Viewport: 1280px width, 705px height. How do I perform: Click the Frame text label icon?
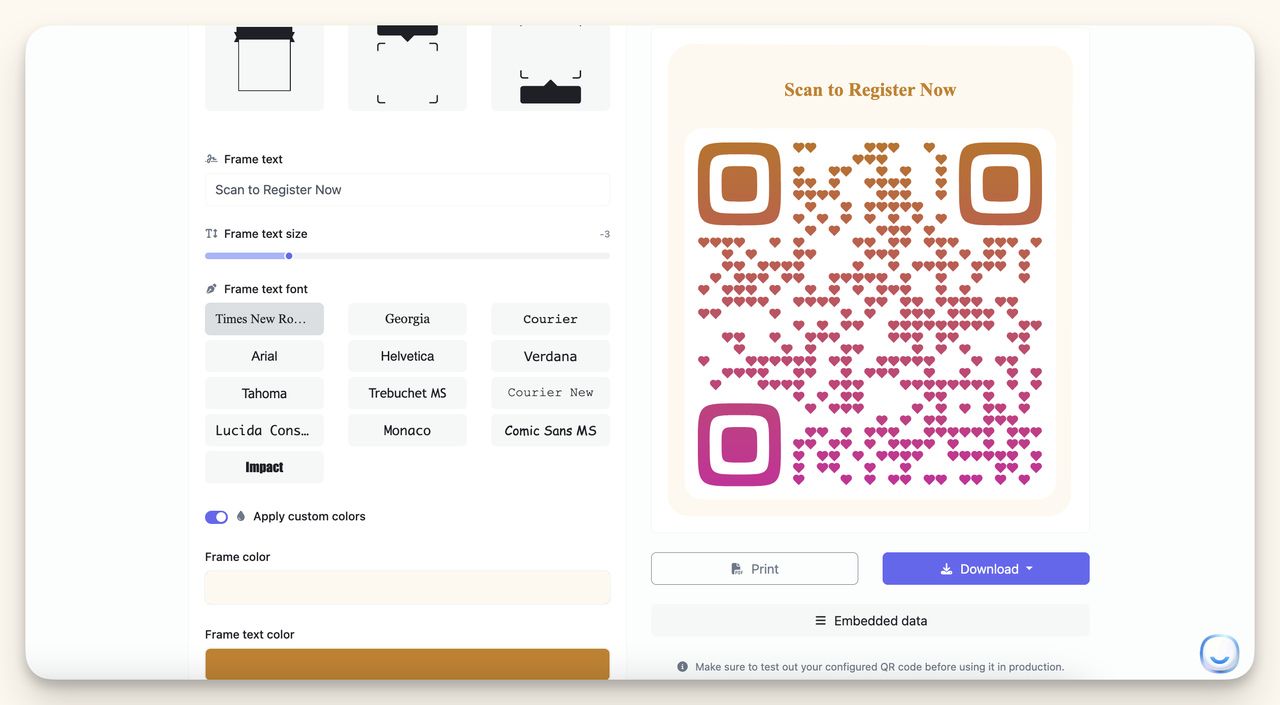tap(211, 159)
